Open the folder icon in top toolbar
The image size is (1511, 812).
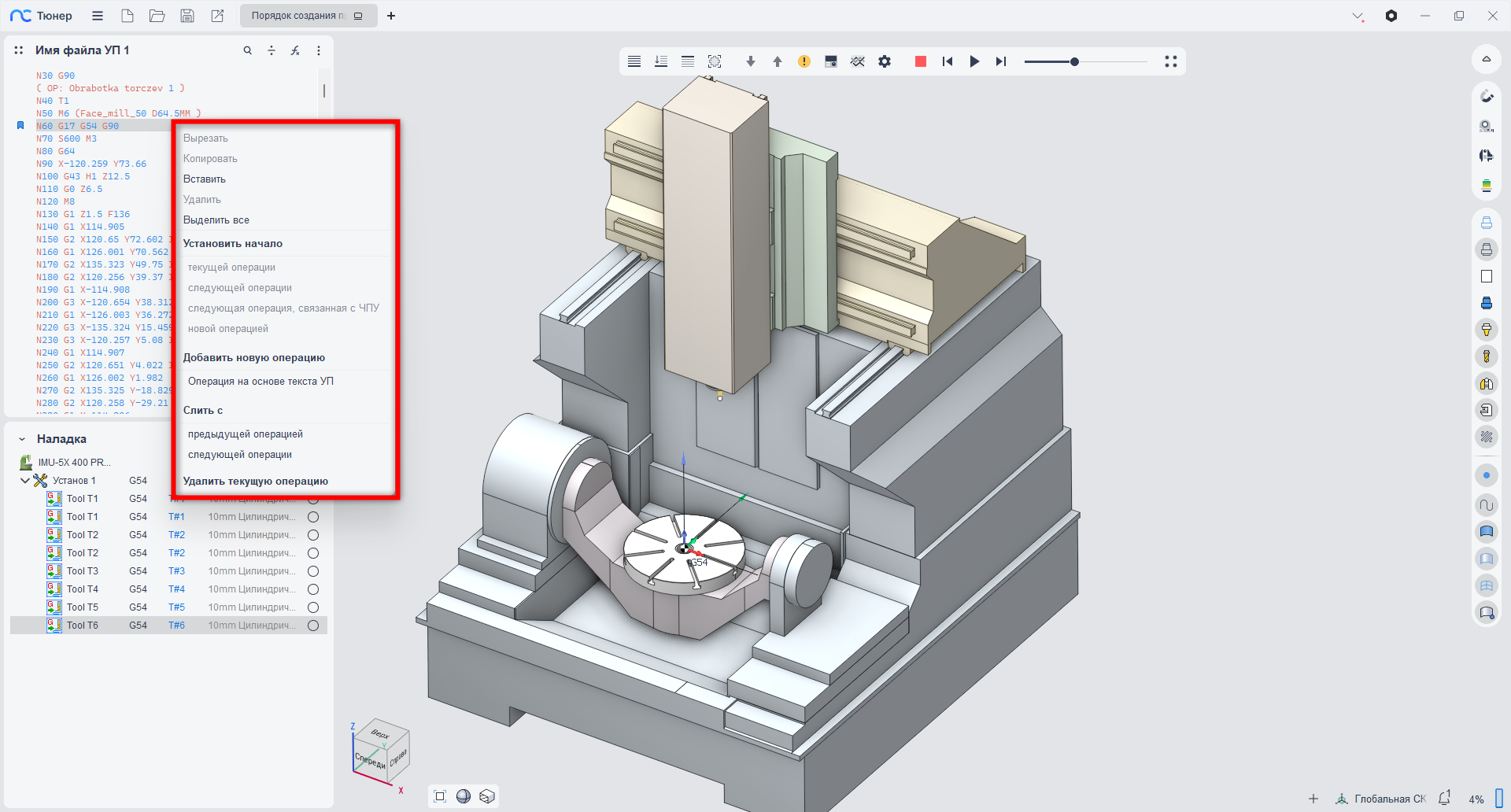(x=157, y=16)
